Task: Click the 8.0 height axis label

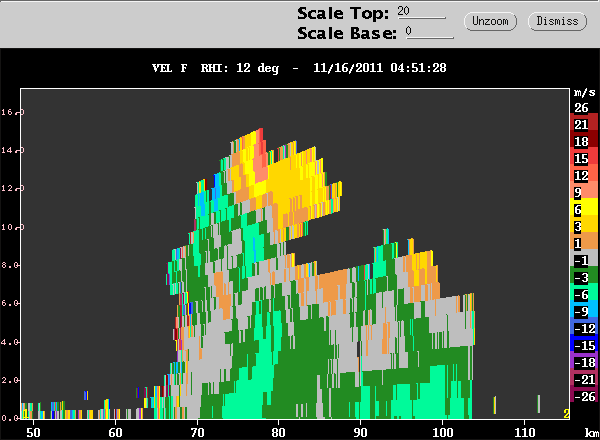Action: pyautogui.click(x=11, y=265)
